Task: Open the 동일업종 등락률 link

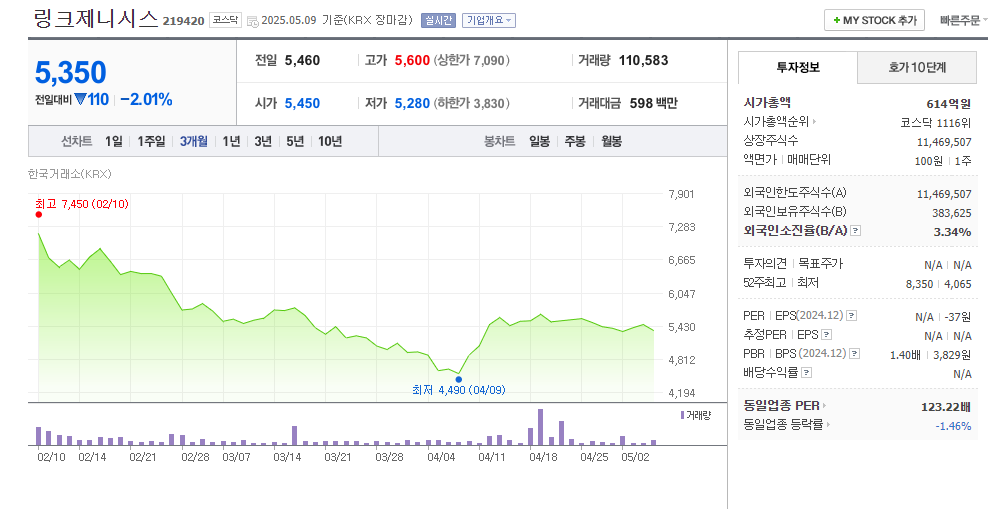Action: point(787,424)
